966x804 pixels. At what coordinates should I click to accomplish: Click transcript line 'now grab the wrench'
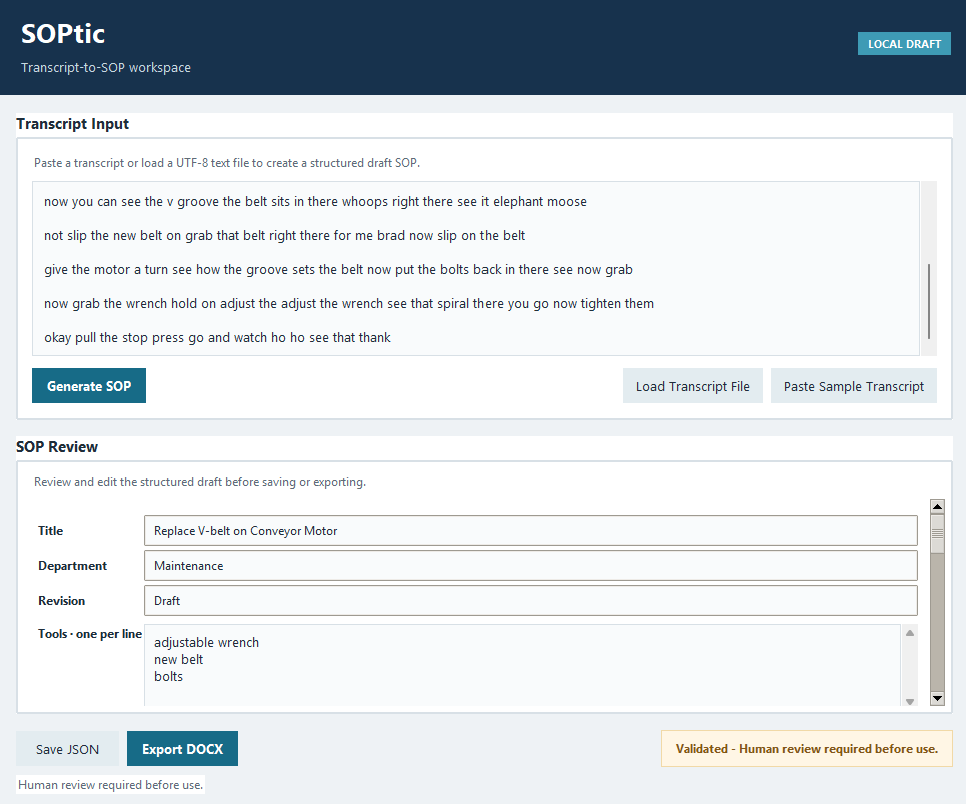point(349,303)
